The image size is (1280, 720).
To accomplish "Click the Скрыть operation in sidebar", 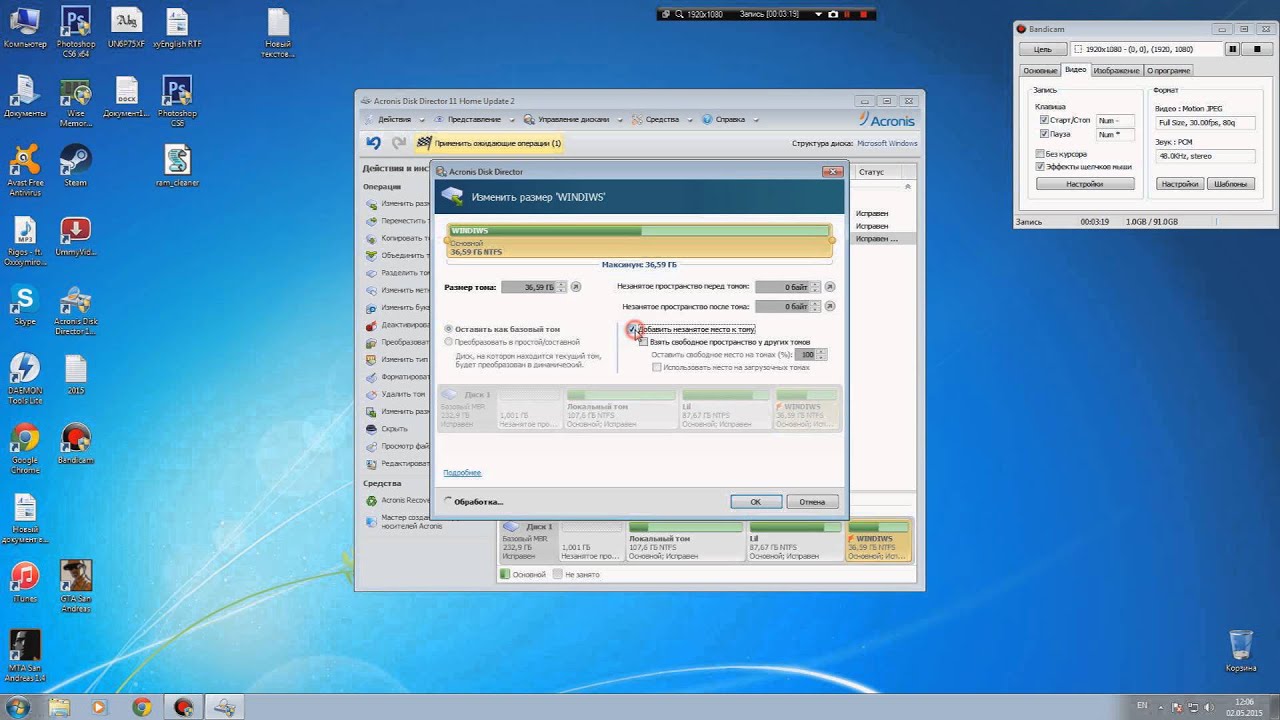I will pos(388,429).
